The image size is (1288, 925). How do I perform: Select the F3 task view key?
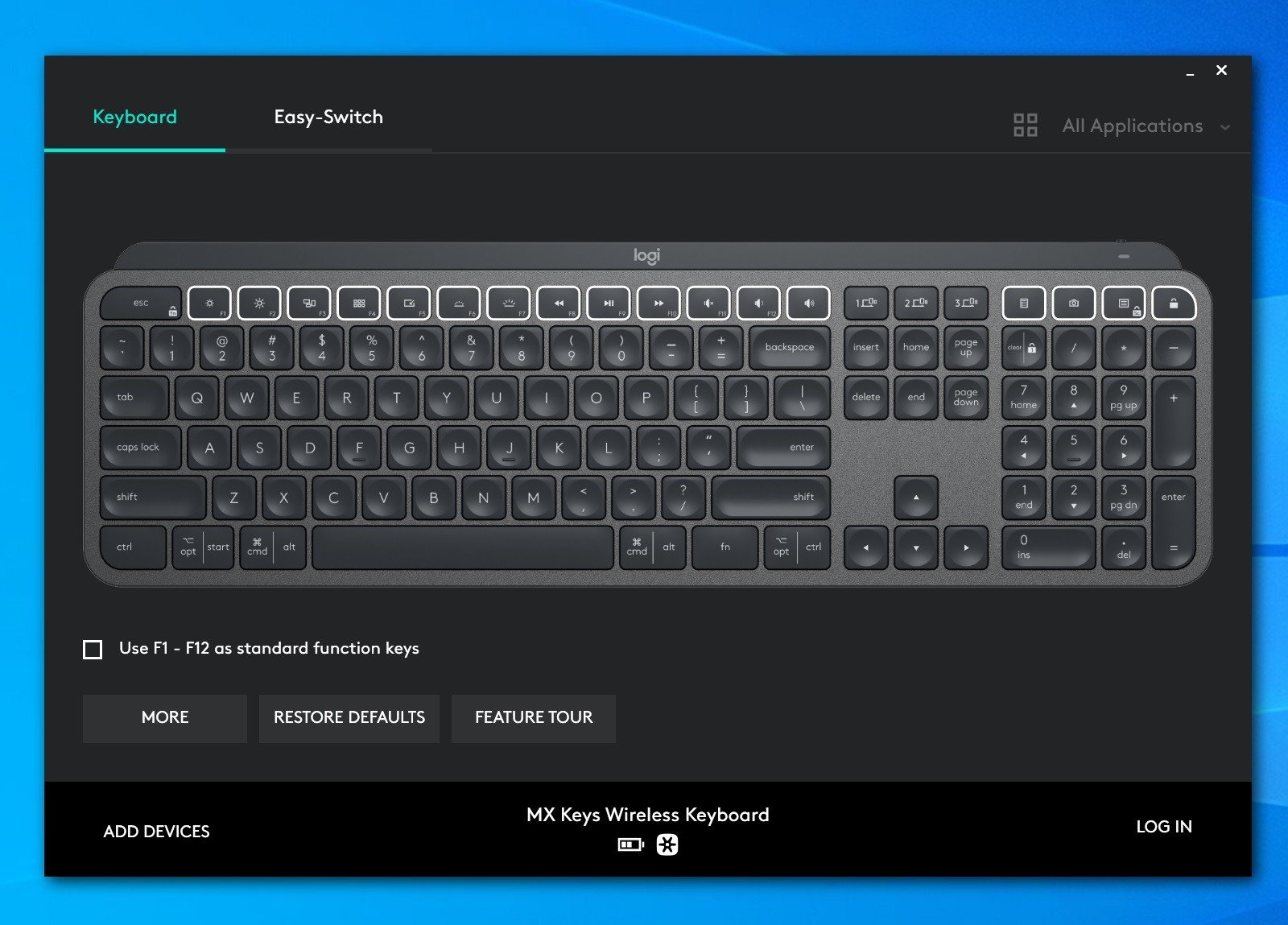click(x=309, y=304)
